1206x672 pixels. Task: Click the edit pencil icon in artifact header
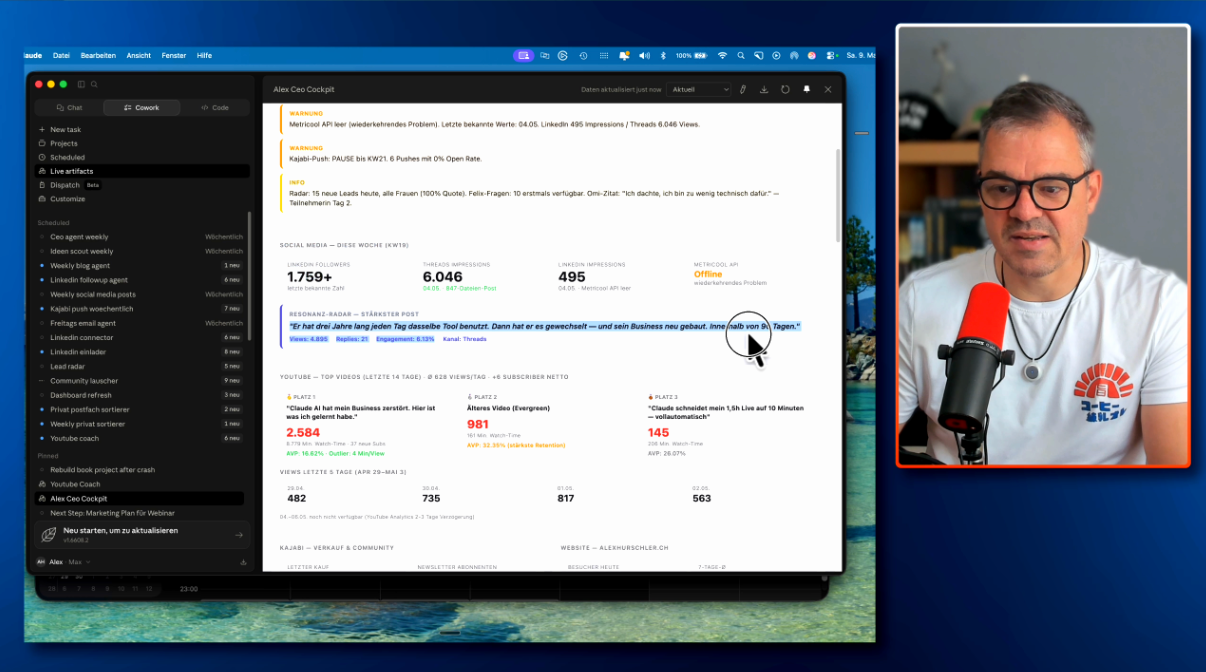click(743, 89)
